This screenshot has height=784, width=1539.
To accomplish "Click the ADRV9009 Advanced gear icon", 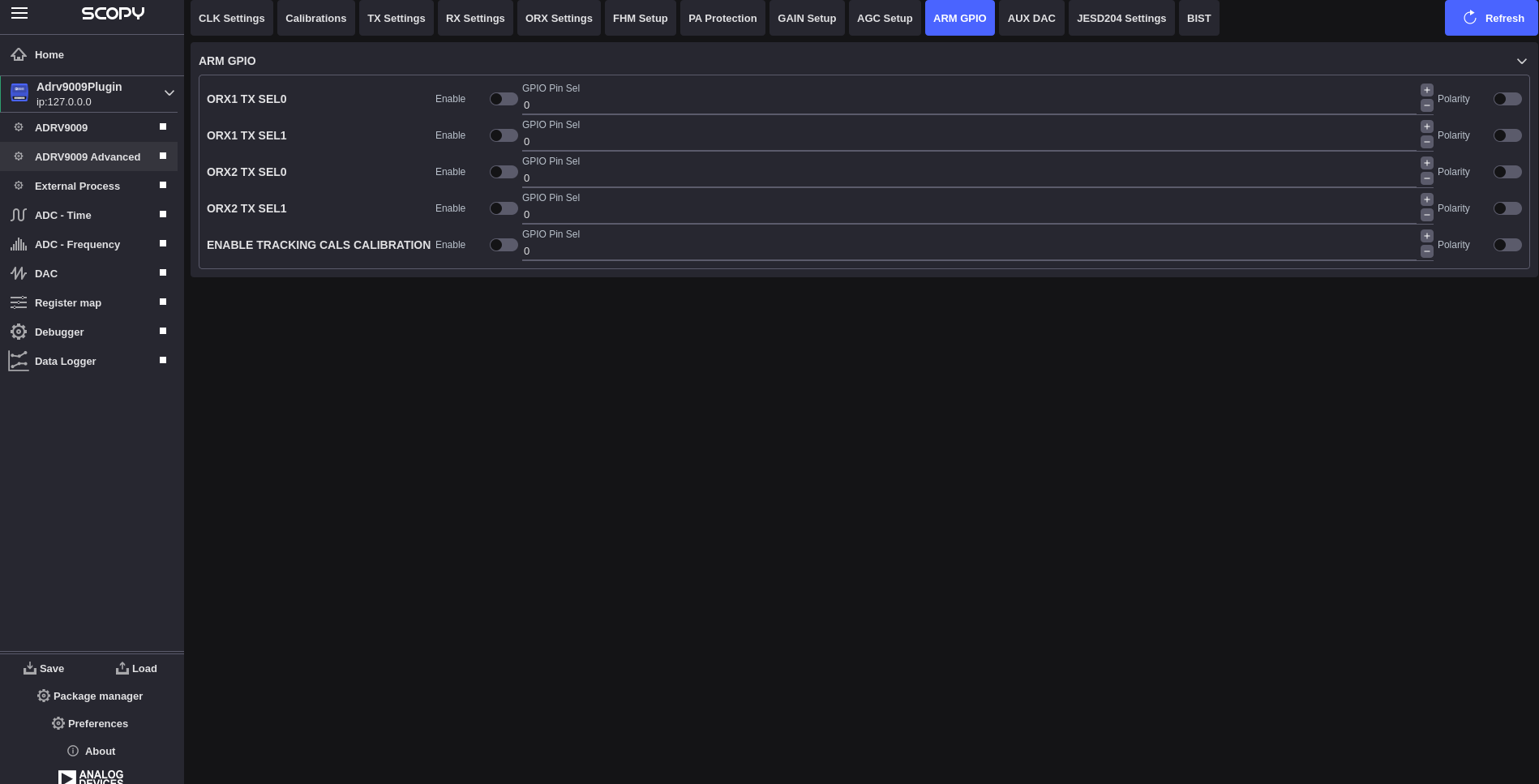I will tap(19, 156).
